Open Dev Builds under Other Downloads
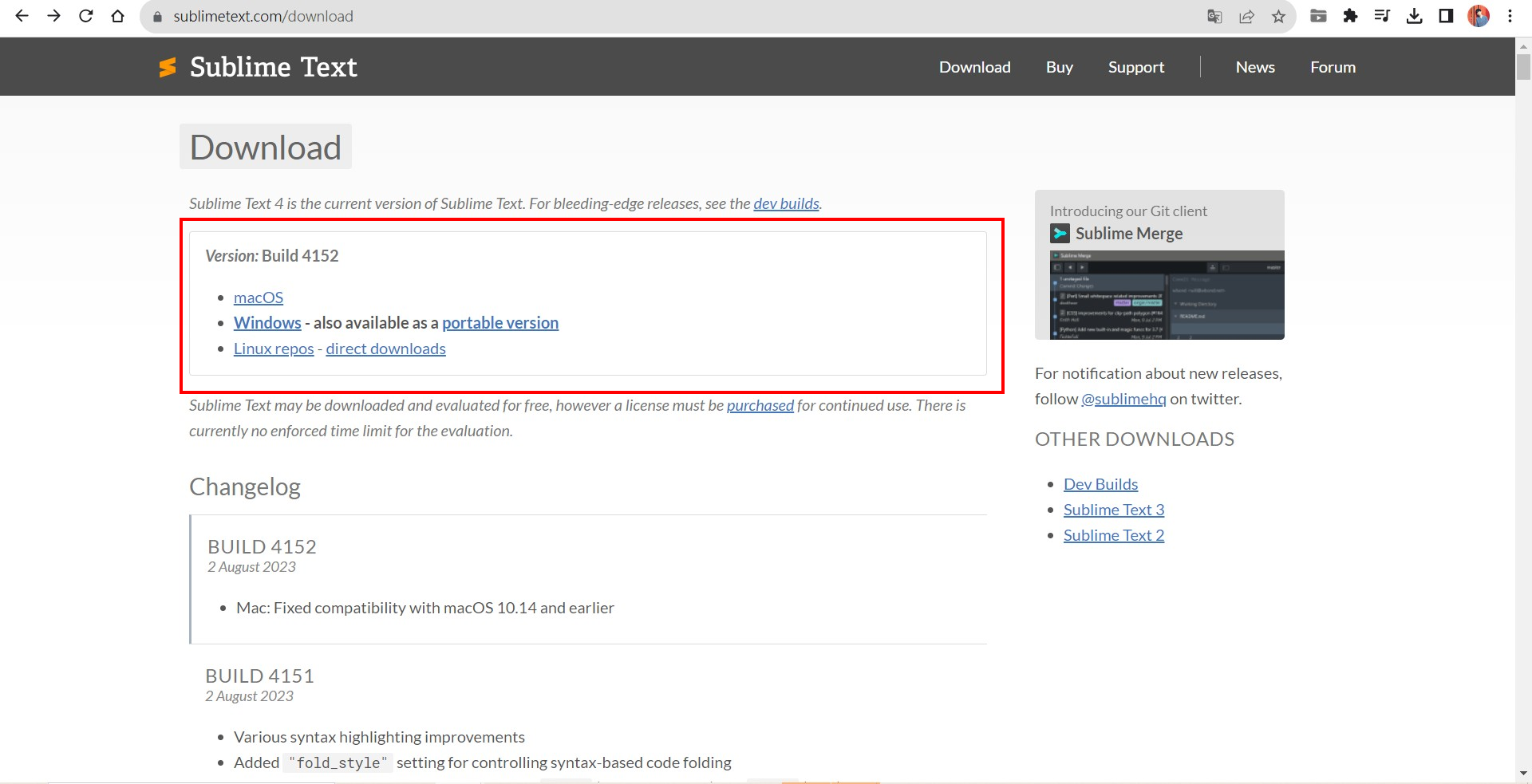 click(x=1100, y=484)
